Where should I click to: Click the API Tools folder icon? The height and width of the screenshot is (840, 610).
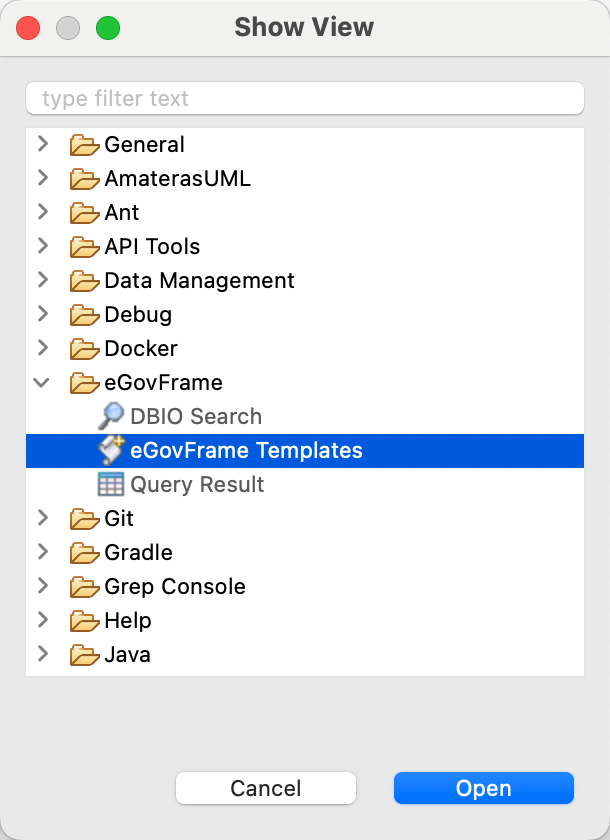(x=83, y=247)
